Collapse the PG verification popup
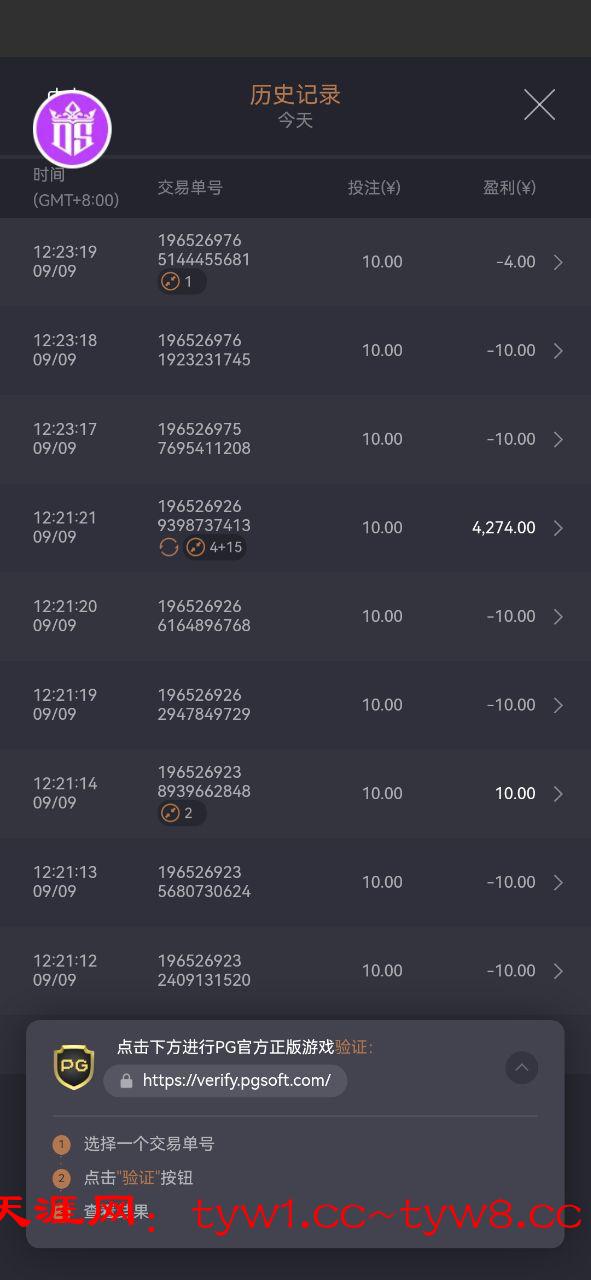This screenshot has width=591, height=1280. coord(521,1067)
